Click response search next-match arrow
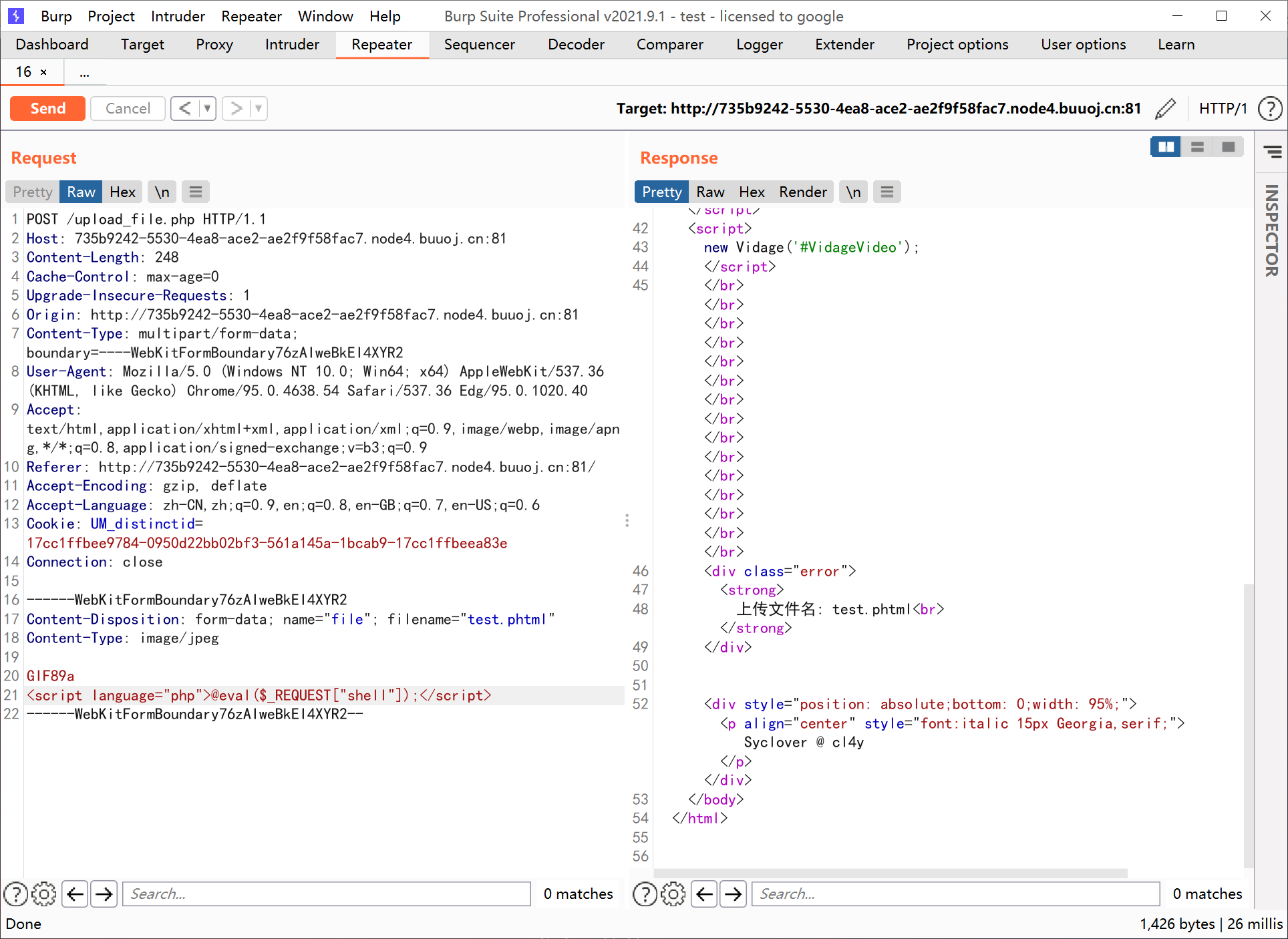This screenshot has width=1288, height=939. click(734, 894)
